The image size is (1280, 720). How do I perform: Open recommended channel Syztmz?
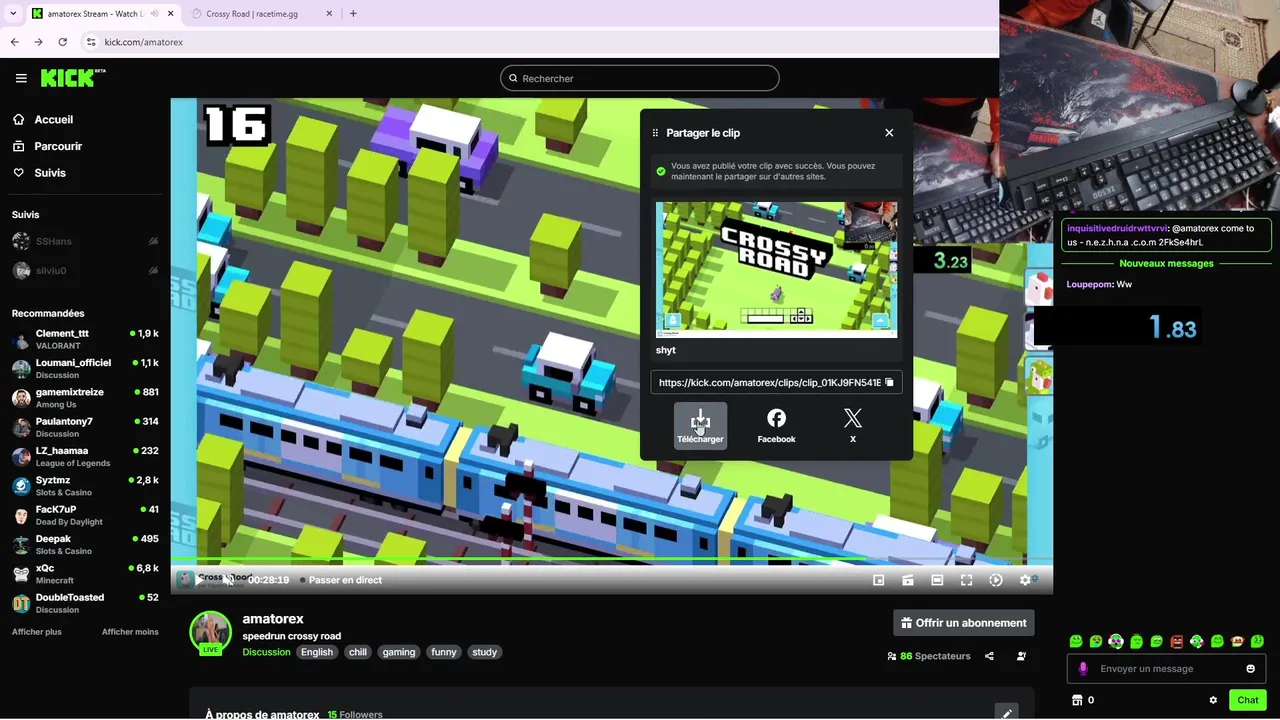pos(85,486)
